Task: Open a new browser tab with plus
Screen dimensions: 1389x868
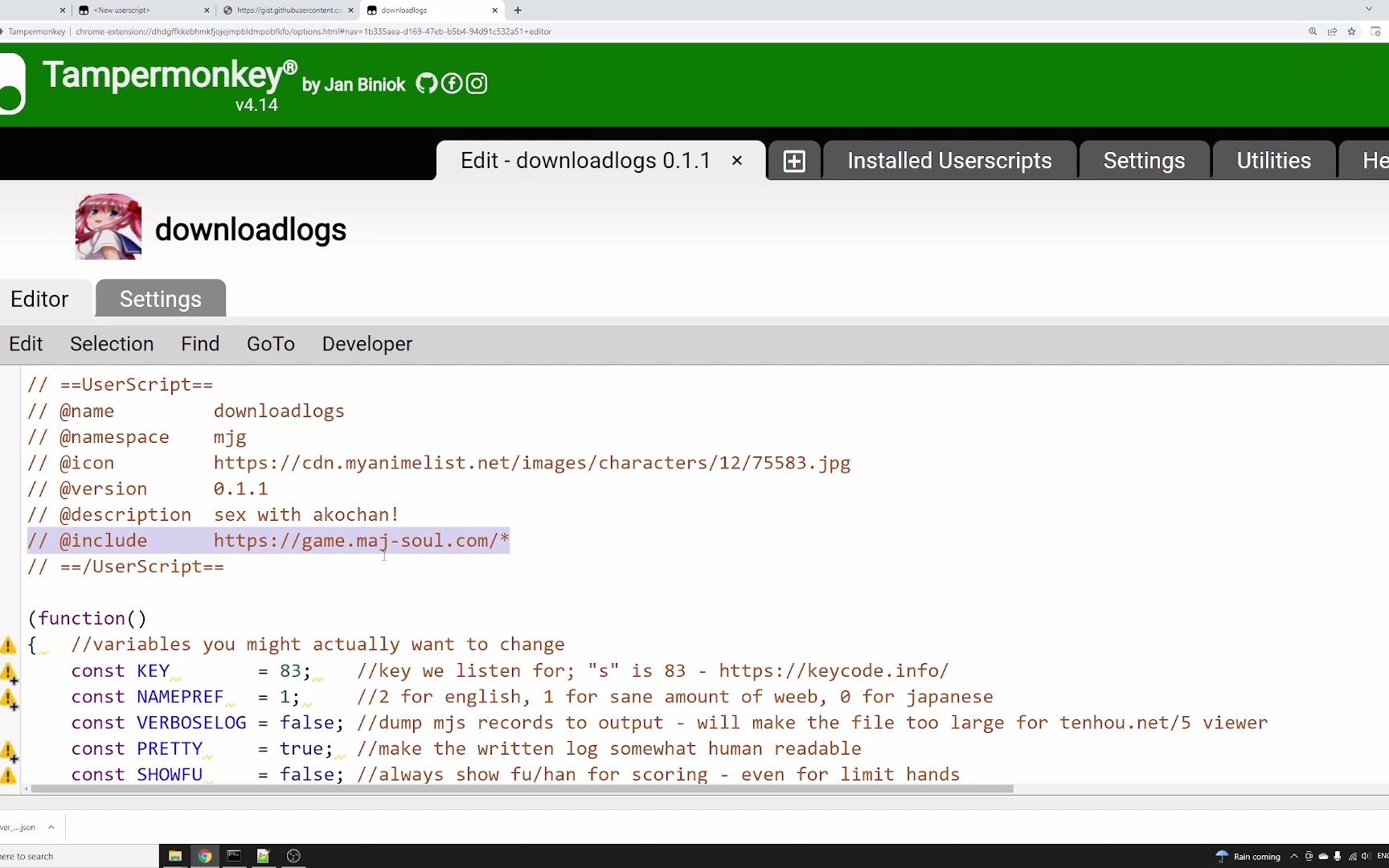Action: [x=518, y=10]
